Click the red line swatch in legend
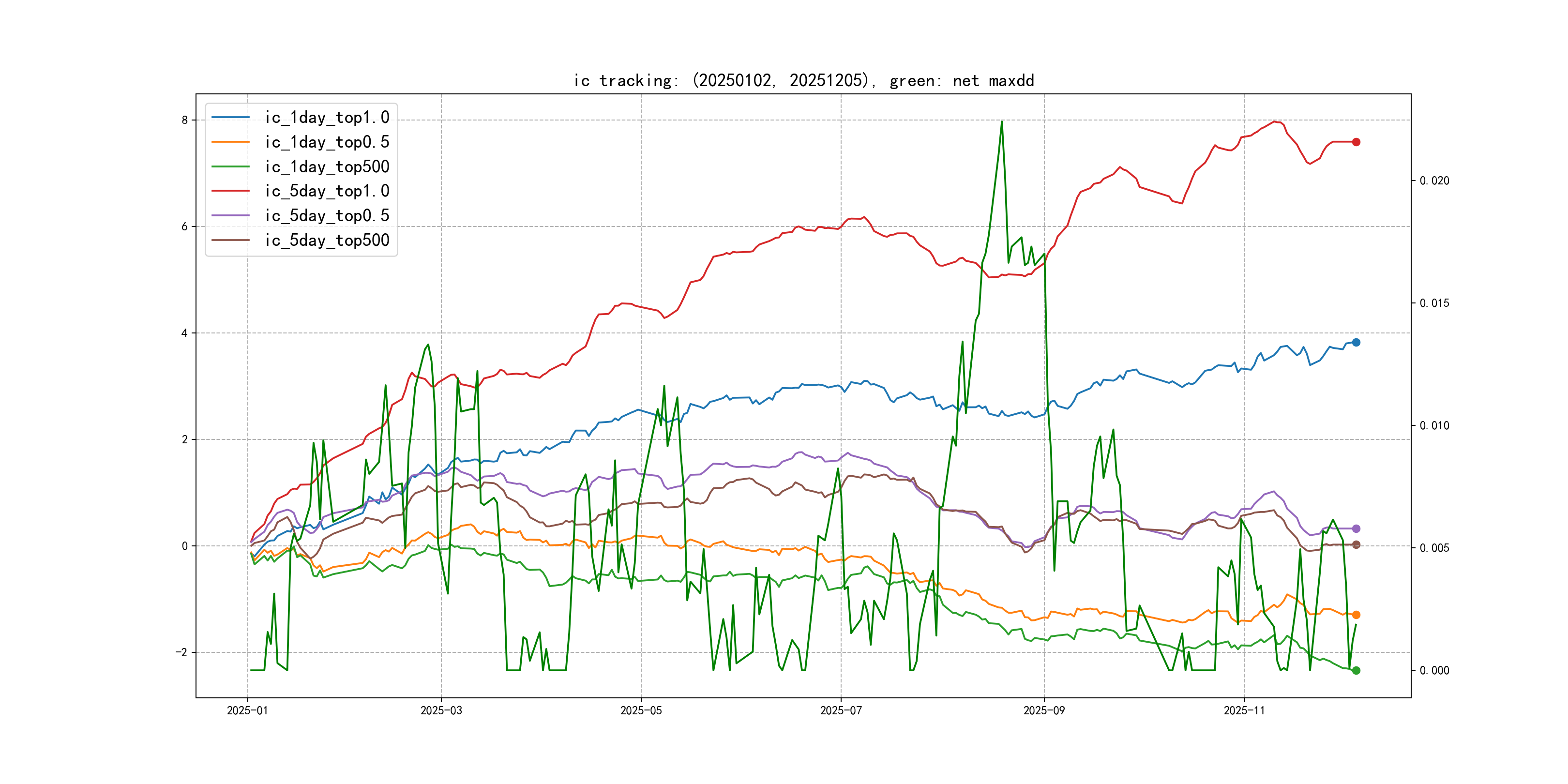Viewport: 1568px width, 784px height. pyautogui.click(x=230, y=191)
